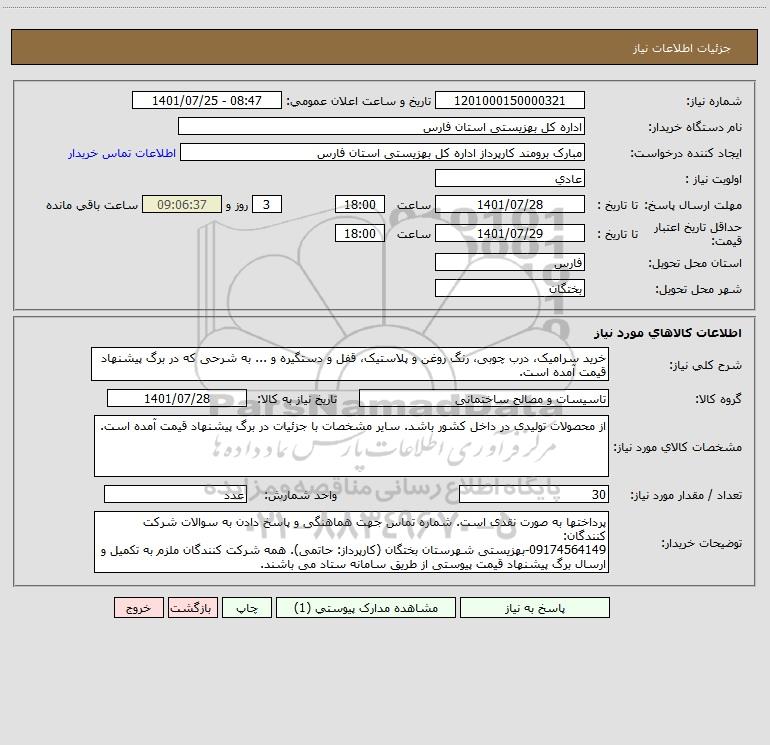Click response deadline date 1401/07/28 field

510,204
